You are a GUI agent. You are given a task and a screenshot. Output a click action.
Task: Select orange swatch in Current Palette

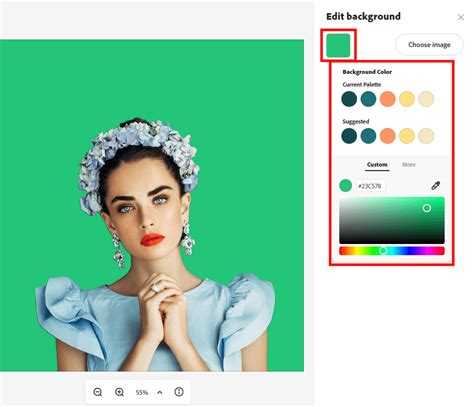[x=388, y=99]
